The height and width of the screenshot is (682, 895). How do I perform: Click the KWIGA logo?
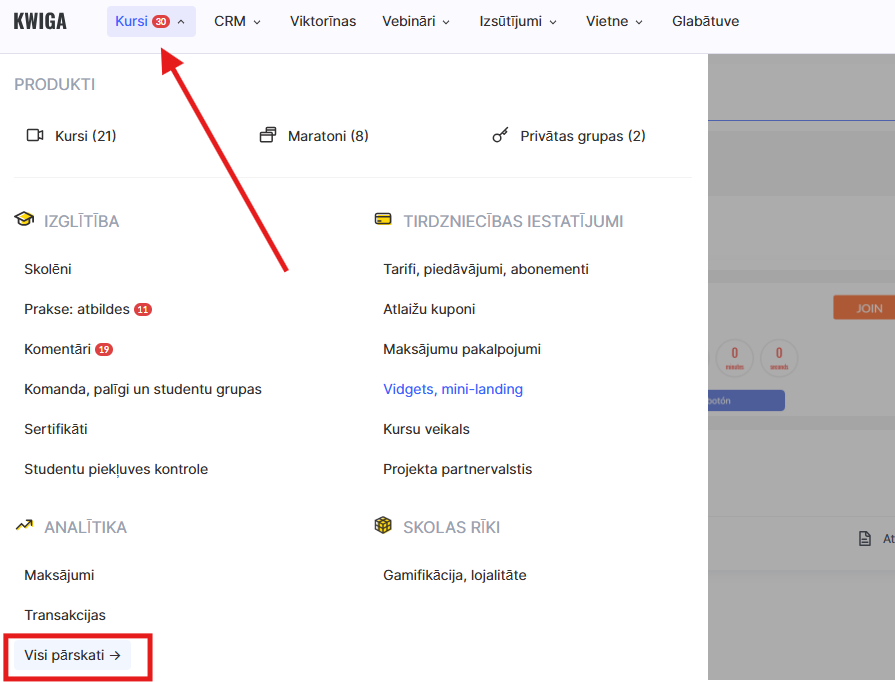pos(40,21)
